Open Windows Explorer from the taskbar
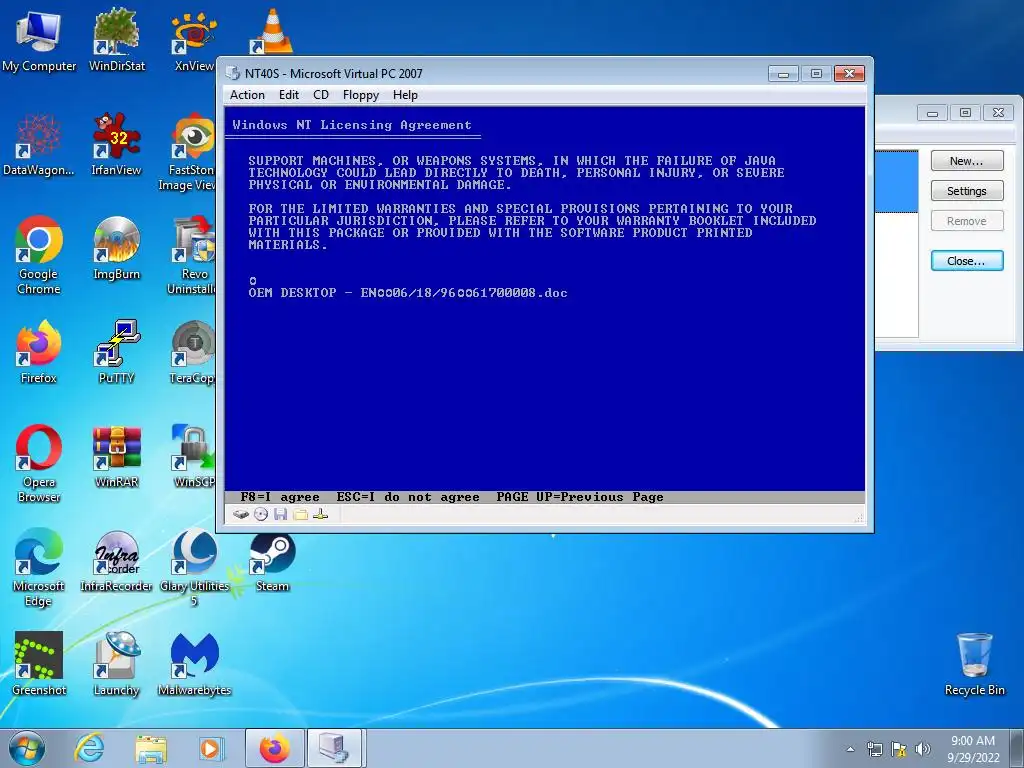This screenshot has height=768, width=1024. point(151,748)
